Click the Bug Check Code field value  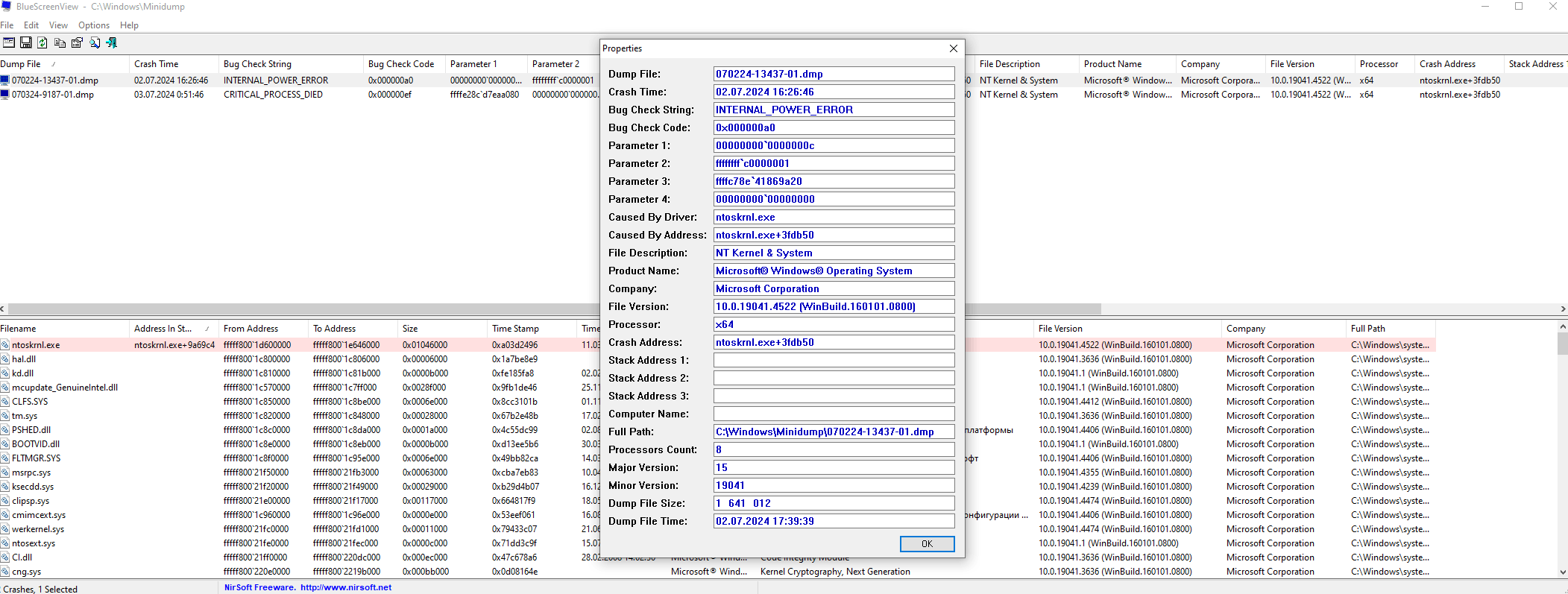click(x=834, y=127)
